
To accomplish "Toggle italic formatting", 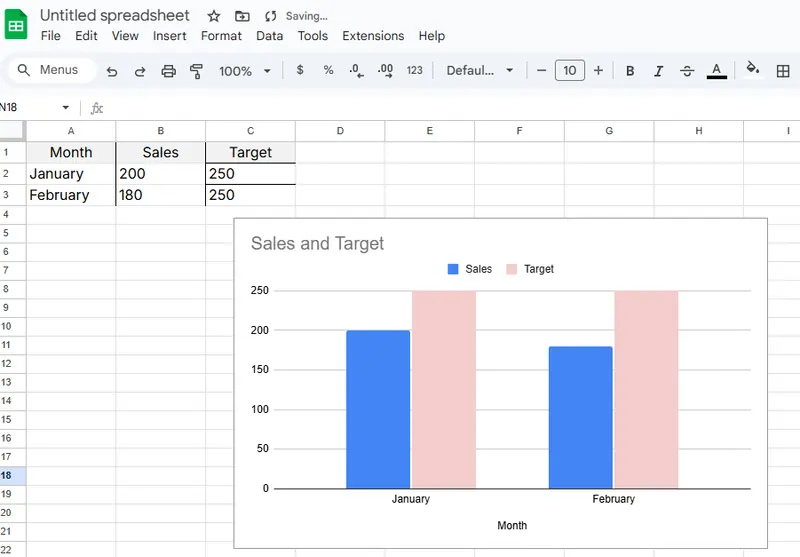I will [x=658, y=71].
